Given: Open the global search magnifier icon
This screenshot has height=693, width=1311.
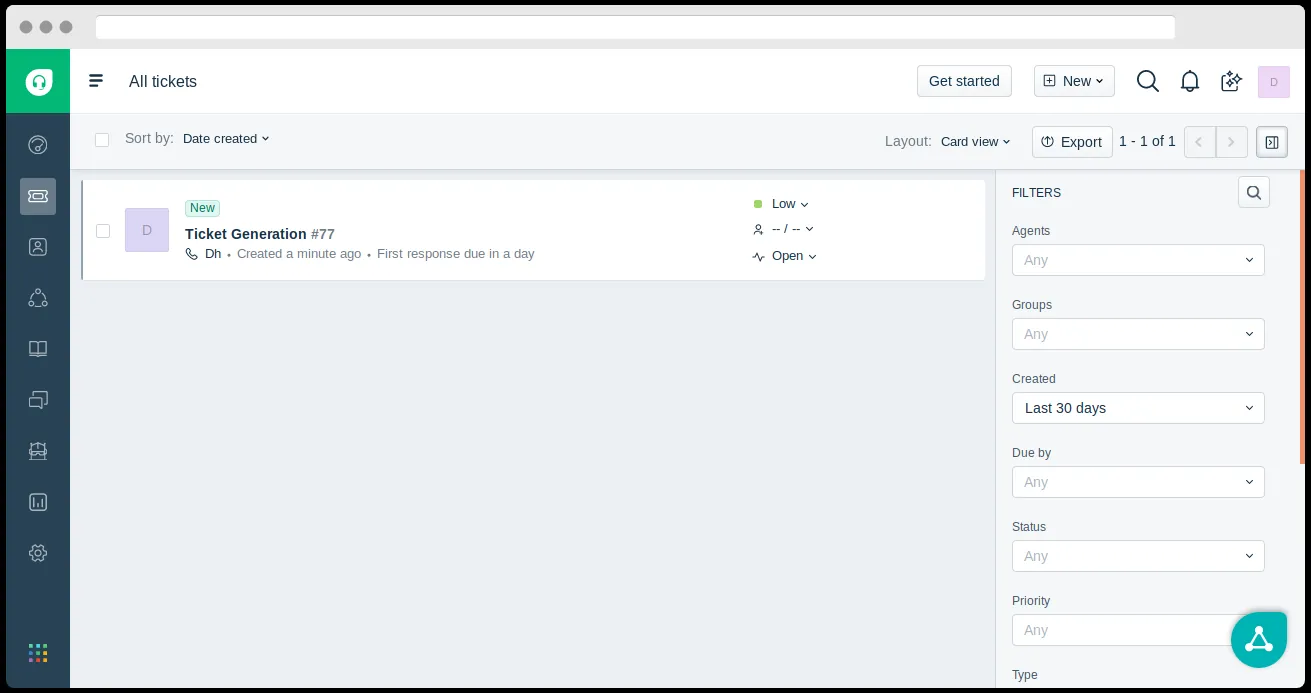Looking at the screenshot, I should 1148,81.
